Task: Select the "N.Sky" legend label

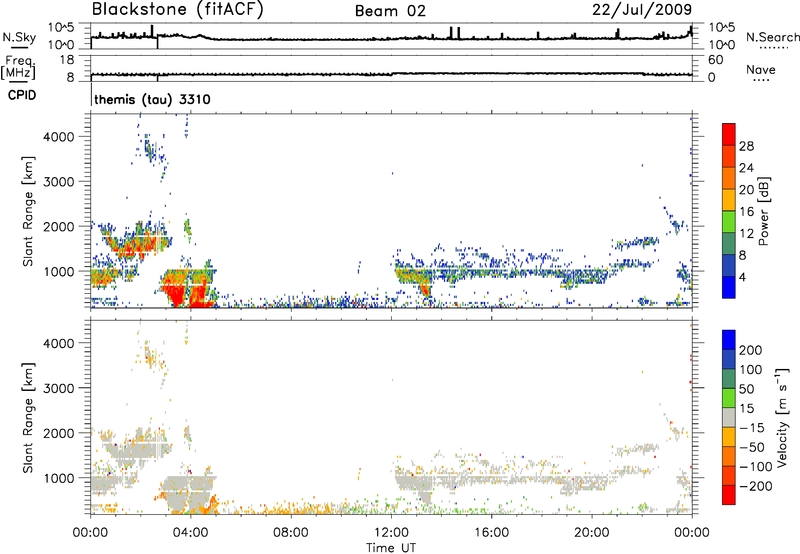Action: tap(19, 37)
